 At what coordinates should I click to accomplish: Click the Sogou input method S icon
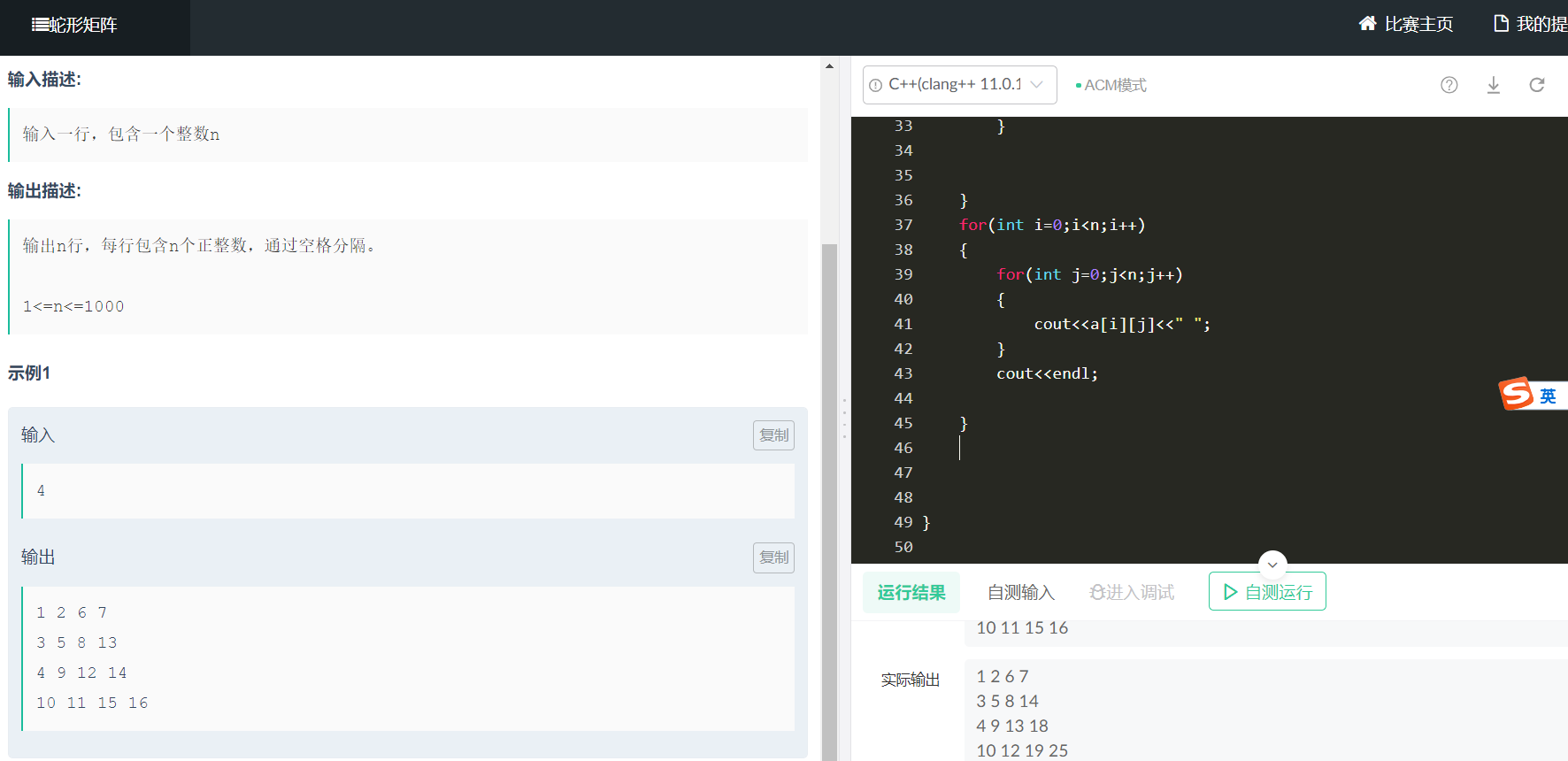(x=1516, y=394)
